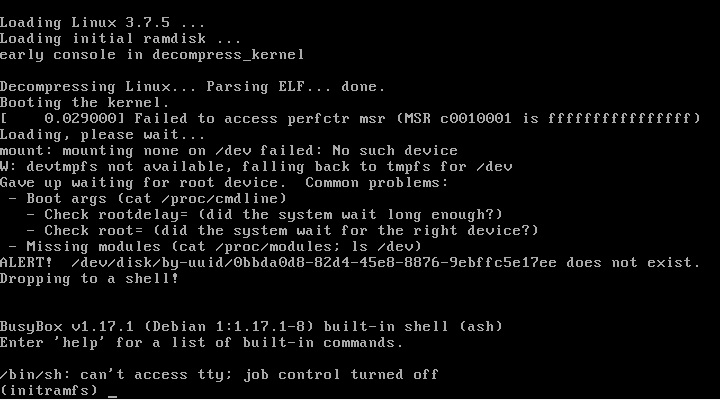Click 'early console in decompress_kernel' text
The width and height of the screenshot is (720, 400).
pyautogui.click(x=152, y=55)
